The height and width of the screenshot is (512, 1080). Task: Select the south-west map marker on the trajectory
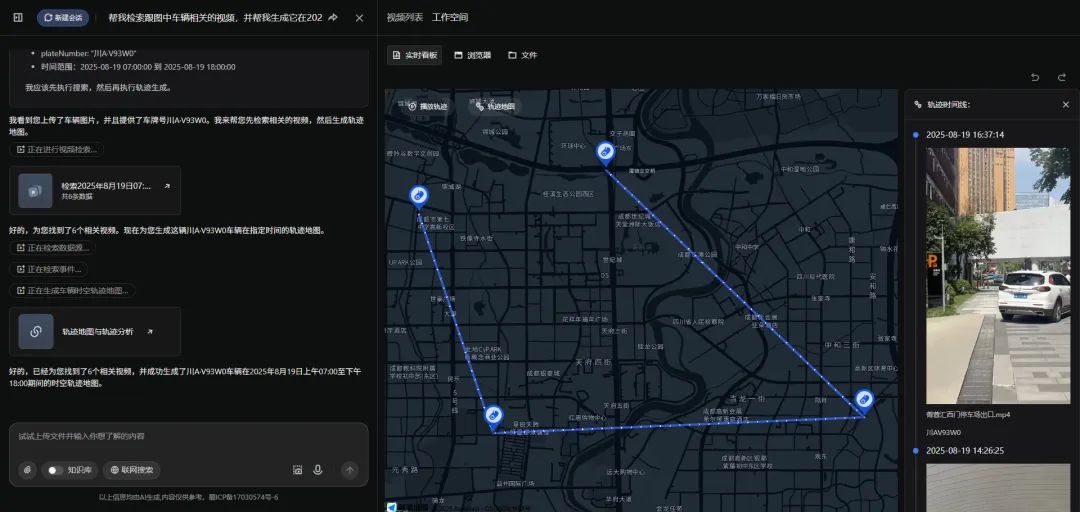pos(494,418)
